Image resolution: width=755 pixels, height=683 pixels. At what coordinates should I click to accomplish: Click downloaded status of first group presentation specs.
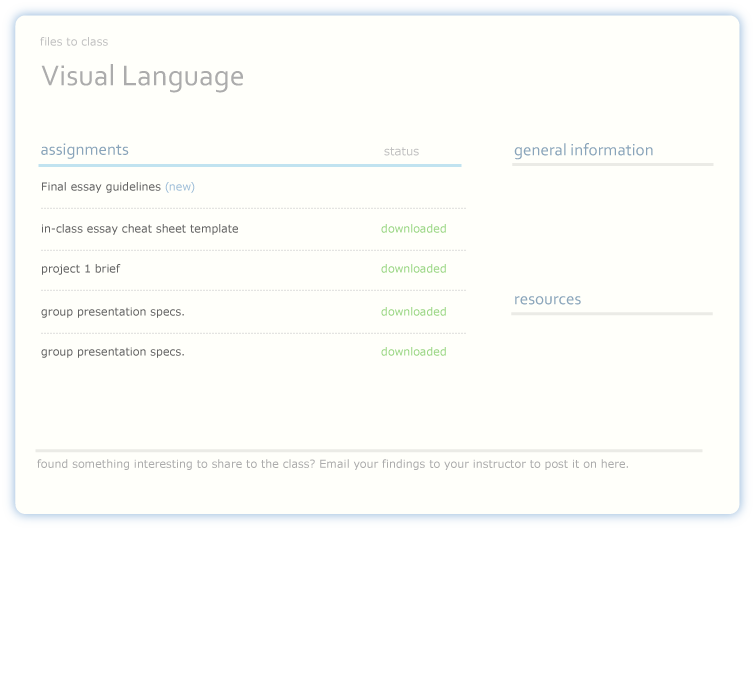click(413, 312)
